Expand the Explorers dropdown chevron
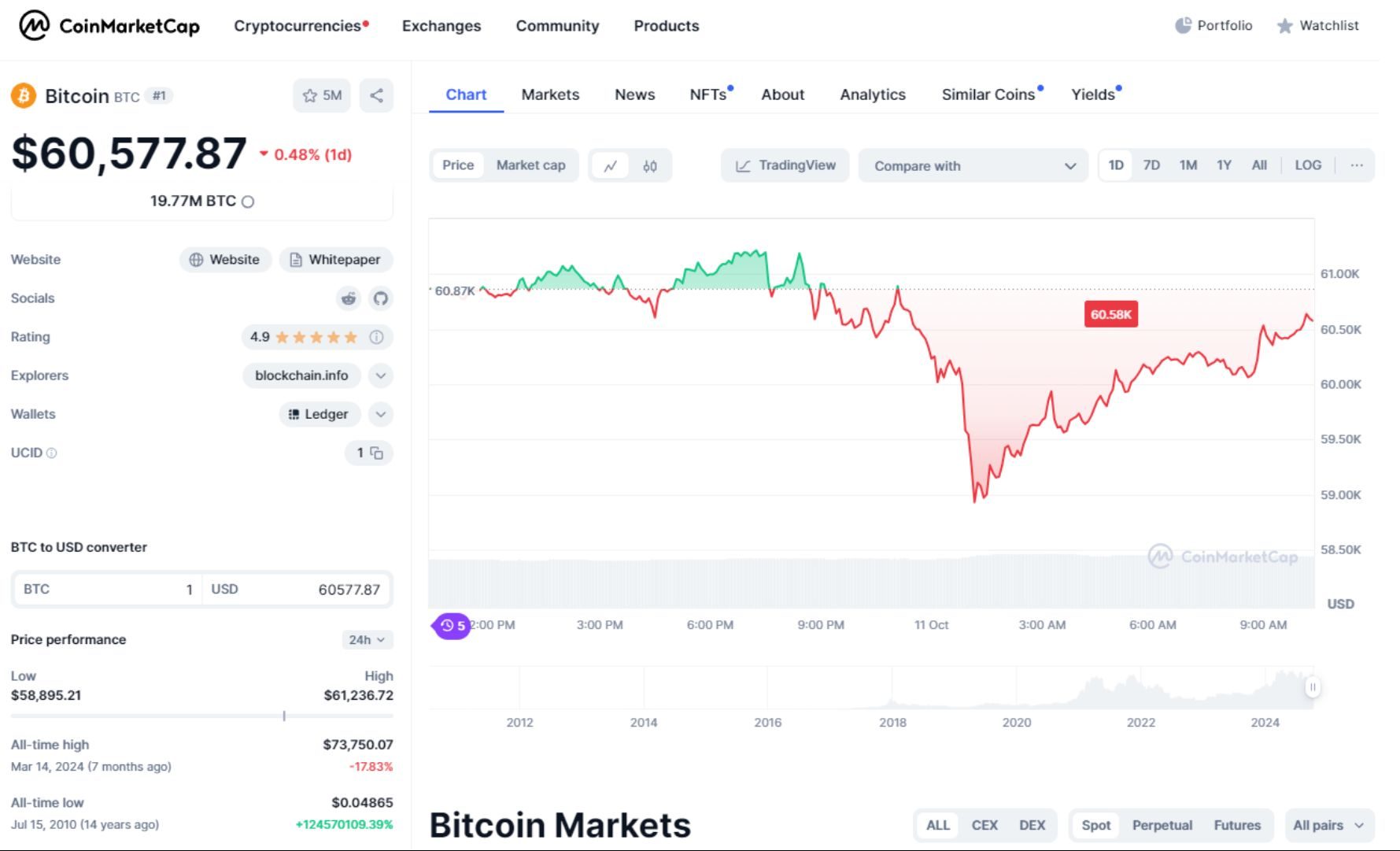Image resolution: width=1400 pixels, height=851 pixels. [381, 376]
